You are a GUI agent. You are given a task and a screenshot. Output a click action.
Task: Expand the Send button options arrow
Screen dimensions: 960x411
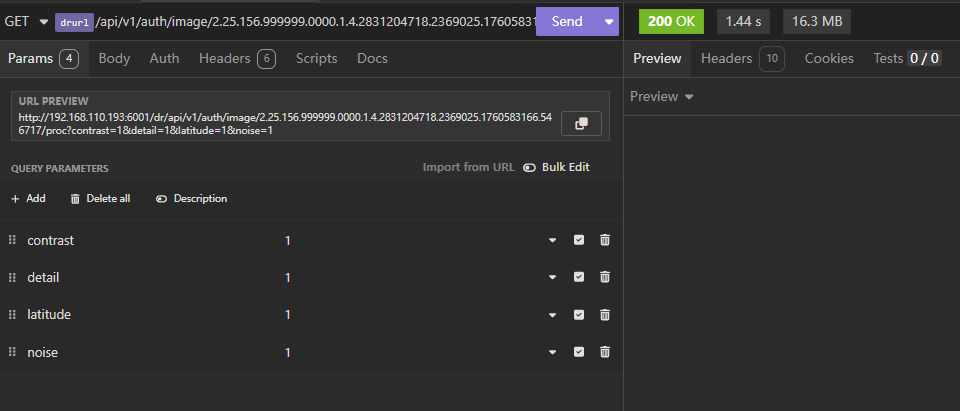click(x=609, y=22)
